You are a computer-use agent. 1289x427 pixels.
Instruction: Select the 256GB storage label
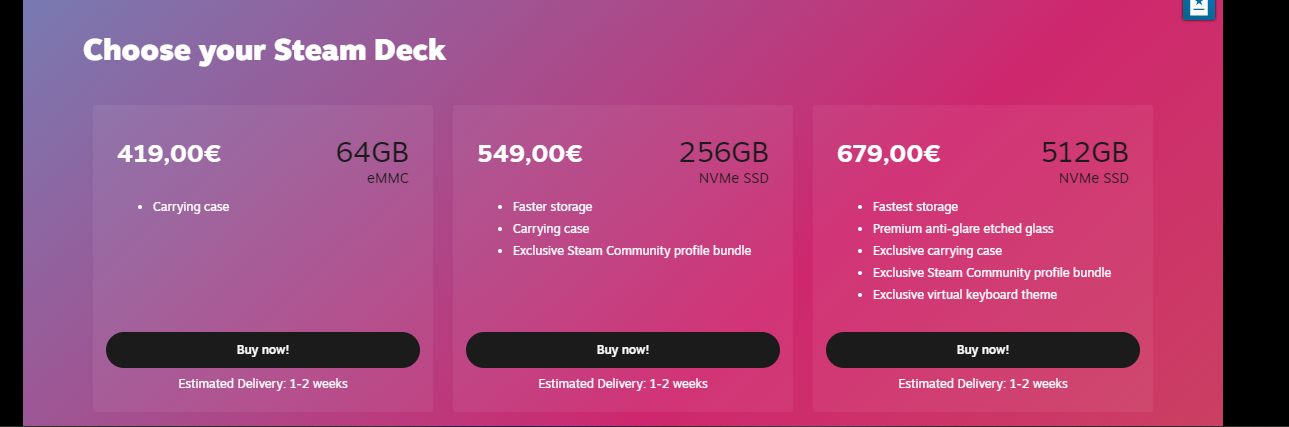(724, 152)
